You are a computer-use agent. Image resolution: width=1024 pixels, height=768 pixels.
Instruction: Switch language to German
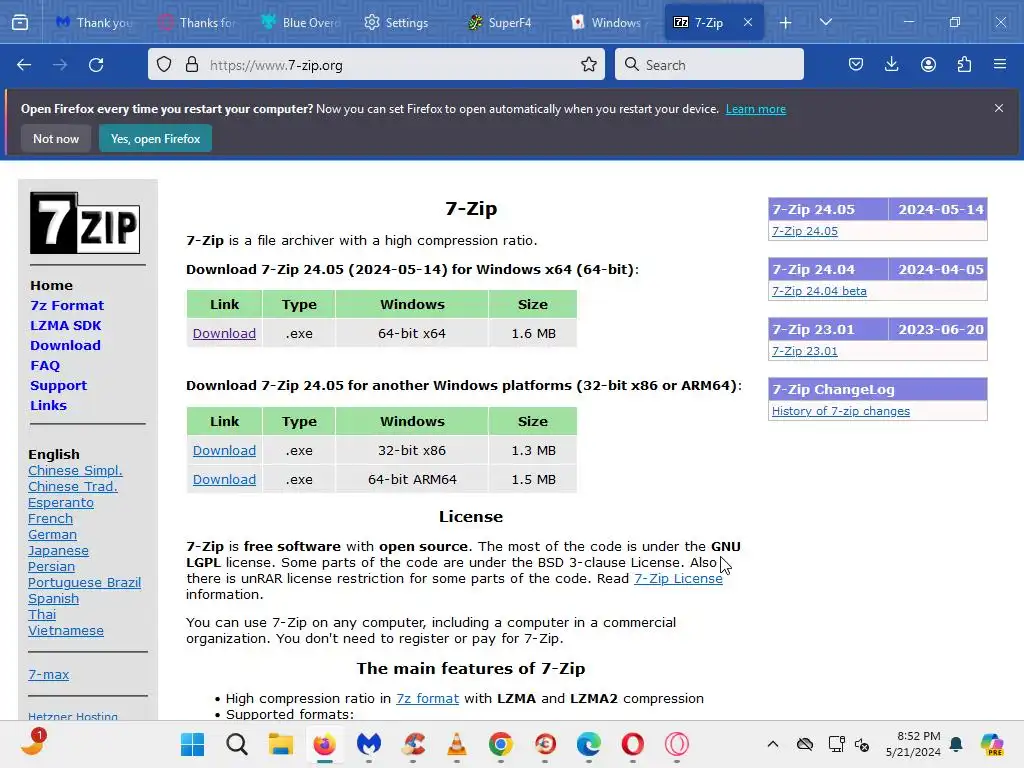52,534
